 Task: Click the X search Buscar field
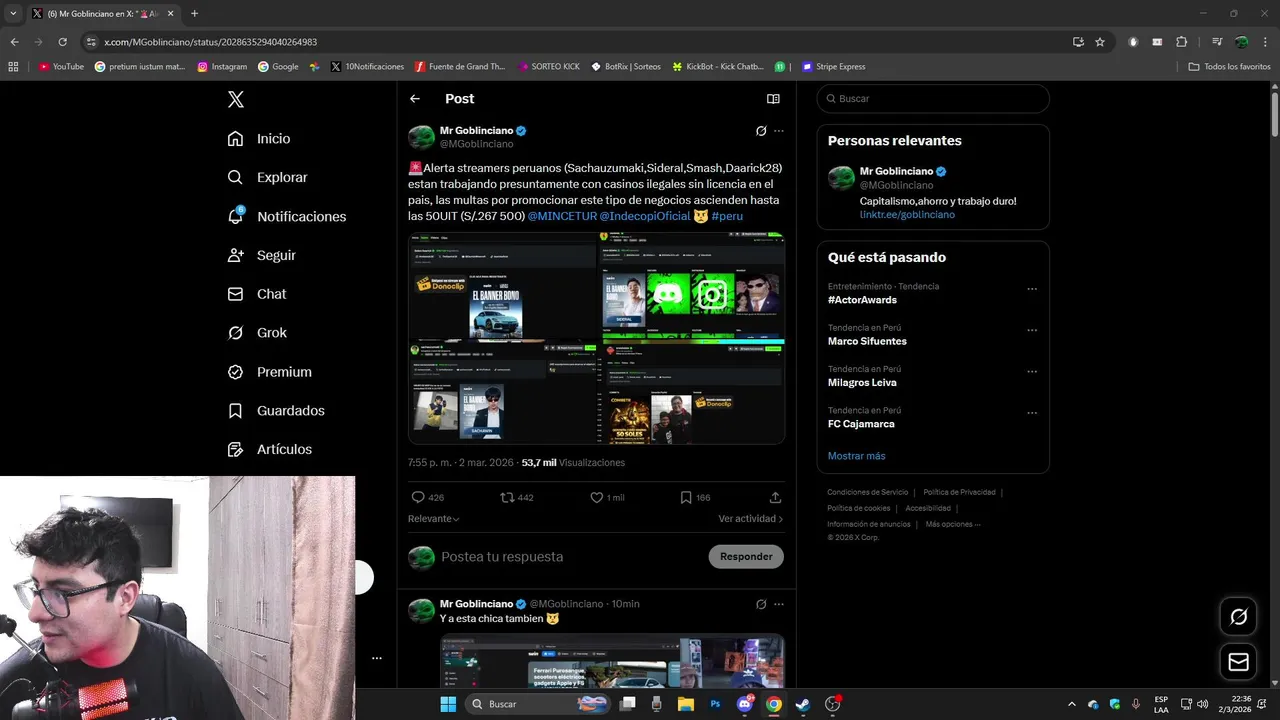pos(933,99)
